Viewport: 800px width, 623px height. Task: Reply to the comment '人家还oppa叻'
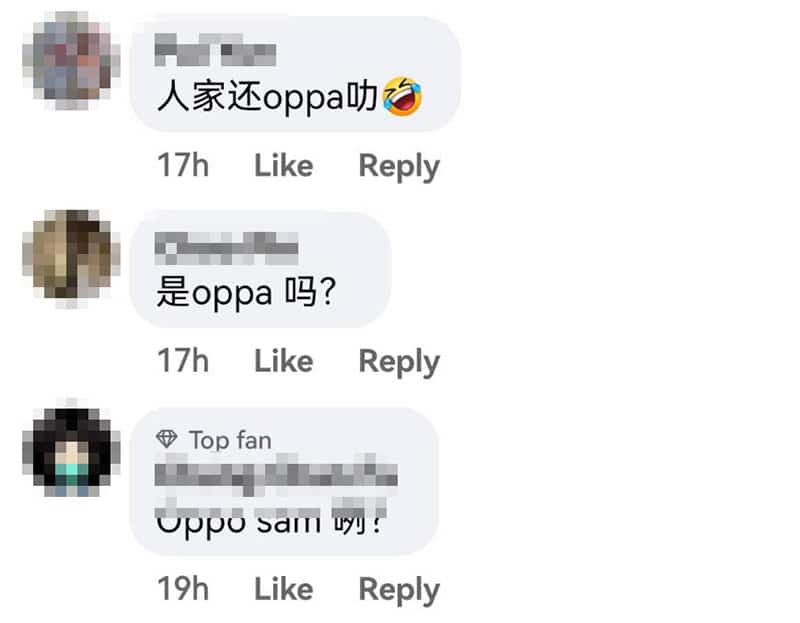(x=399, y=167)
